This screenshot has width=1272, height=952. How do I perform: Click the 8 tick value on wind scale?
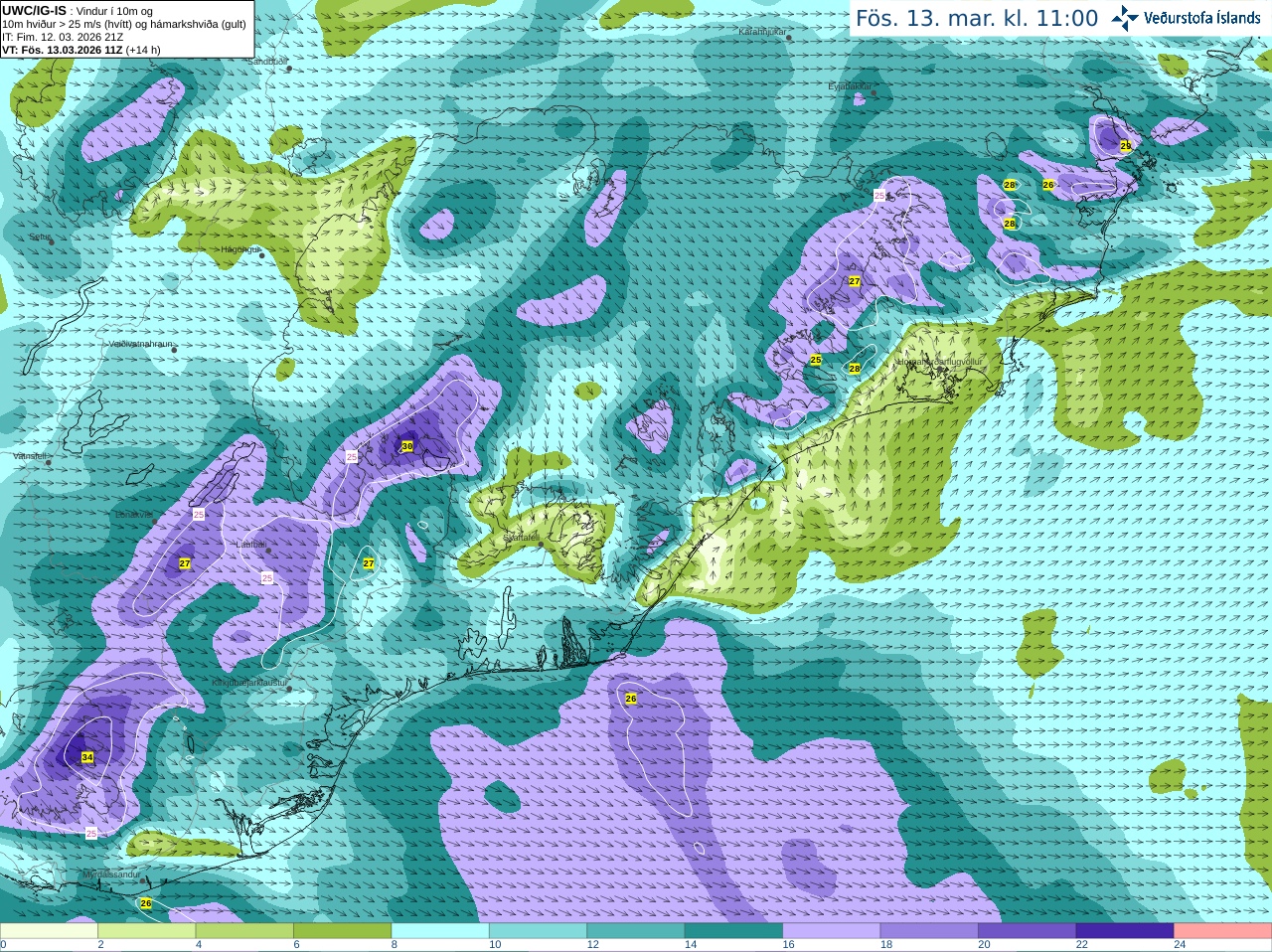[395, 945]
